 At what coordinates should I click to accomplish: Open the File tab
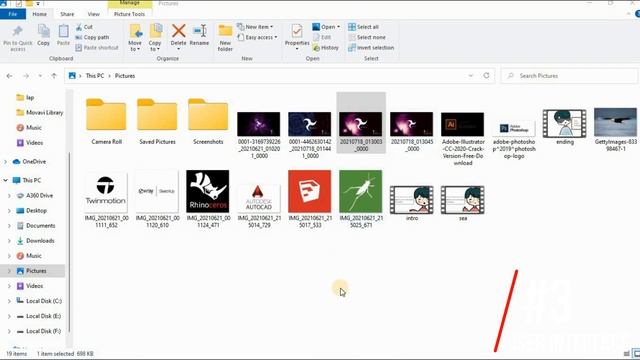pos(13,14)
